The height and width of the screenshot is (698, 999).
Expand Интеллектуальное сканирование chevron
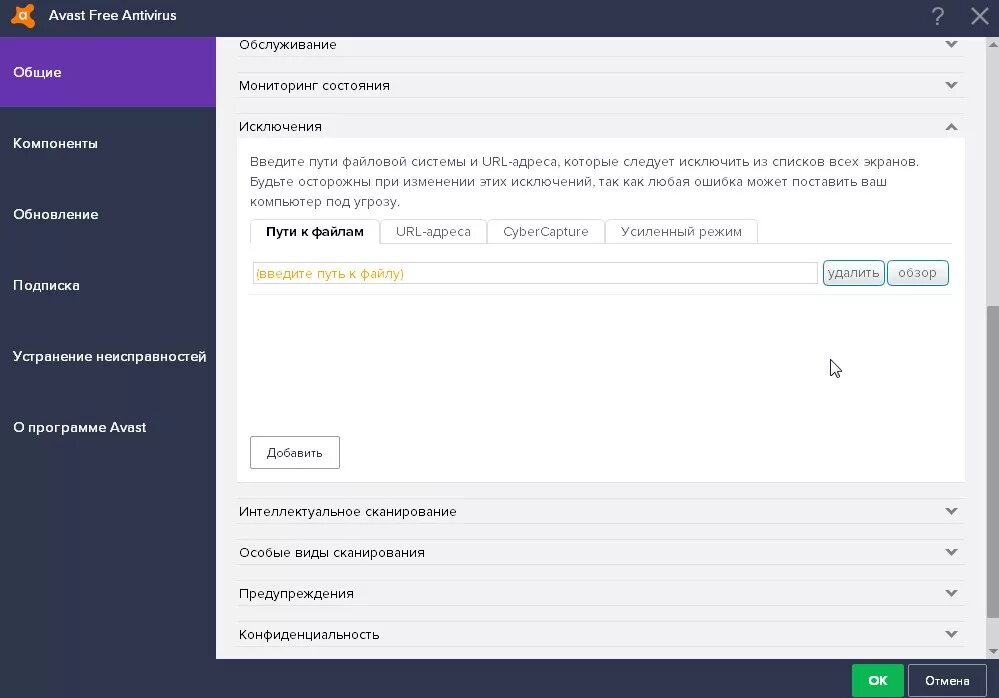pyautogui.click(x=951, y=511)
